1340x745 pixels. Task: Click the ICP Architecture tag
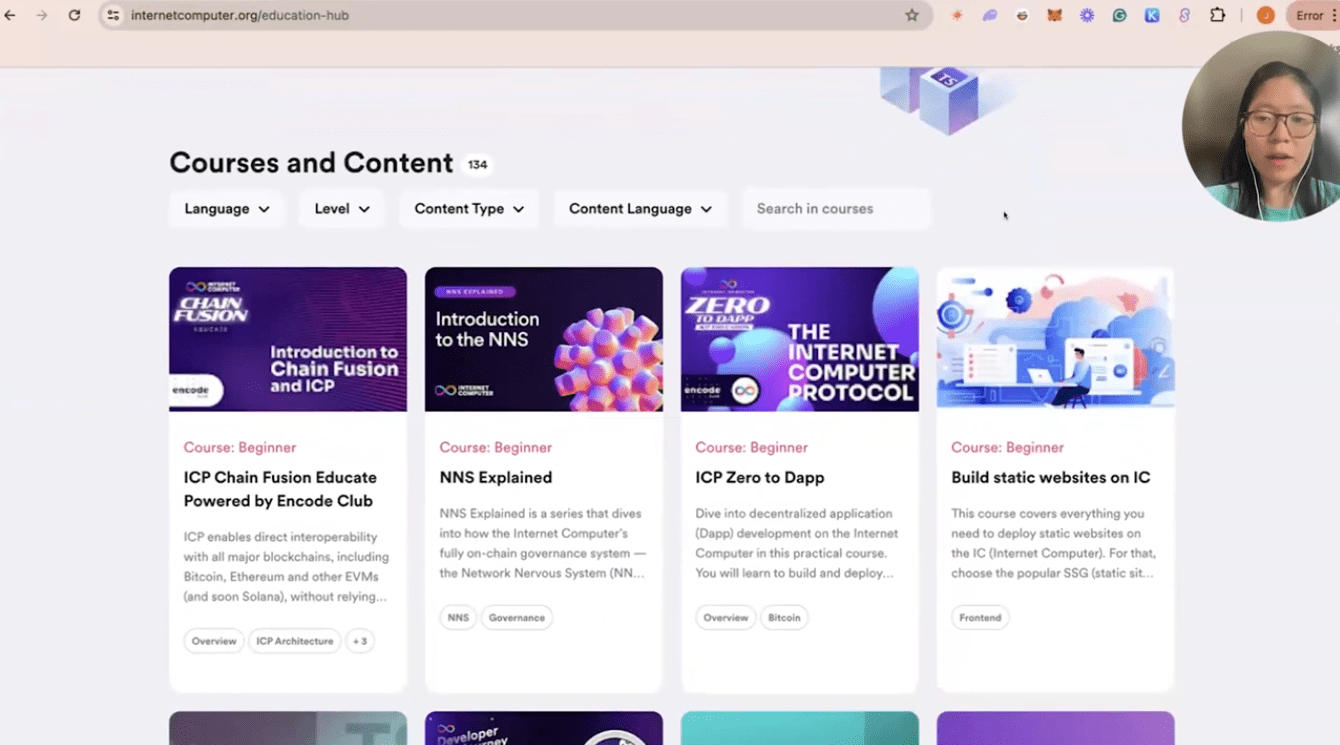(295, 641)
